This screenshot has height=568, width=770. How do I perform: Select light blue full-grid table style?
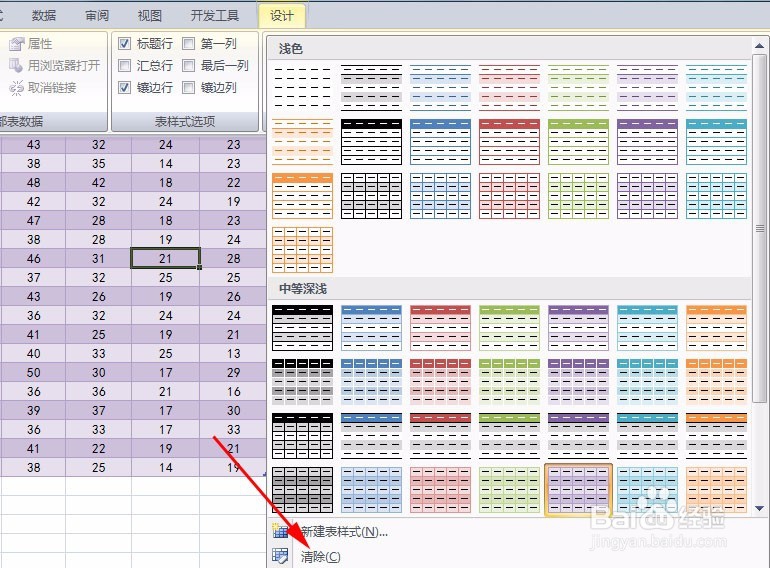(440, 196)
